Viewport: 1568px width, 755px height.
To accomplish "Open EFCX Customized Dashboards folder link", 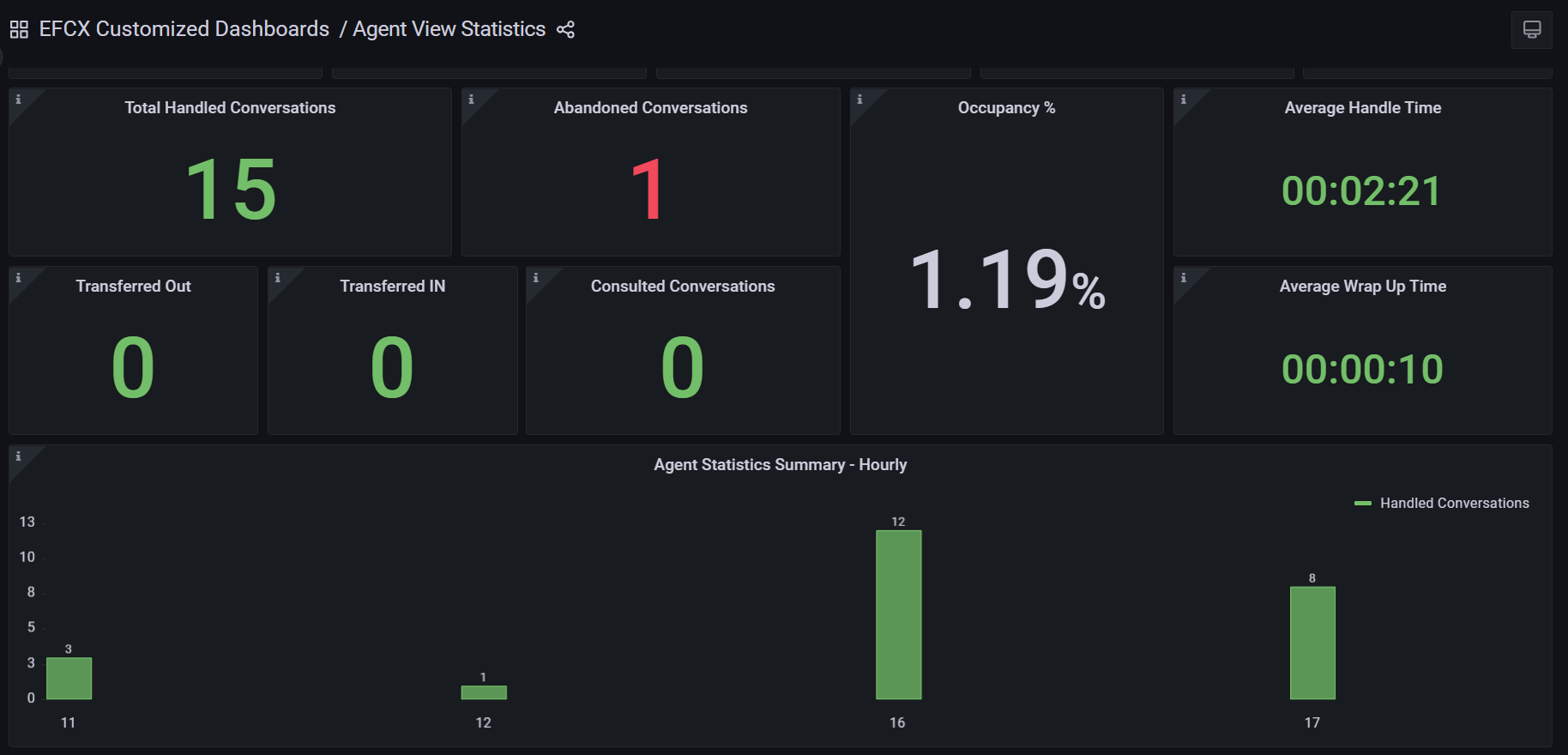I will [184, 29].
